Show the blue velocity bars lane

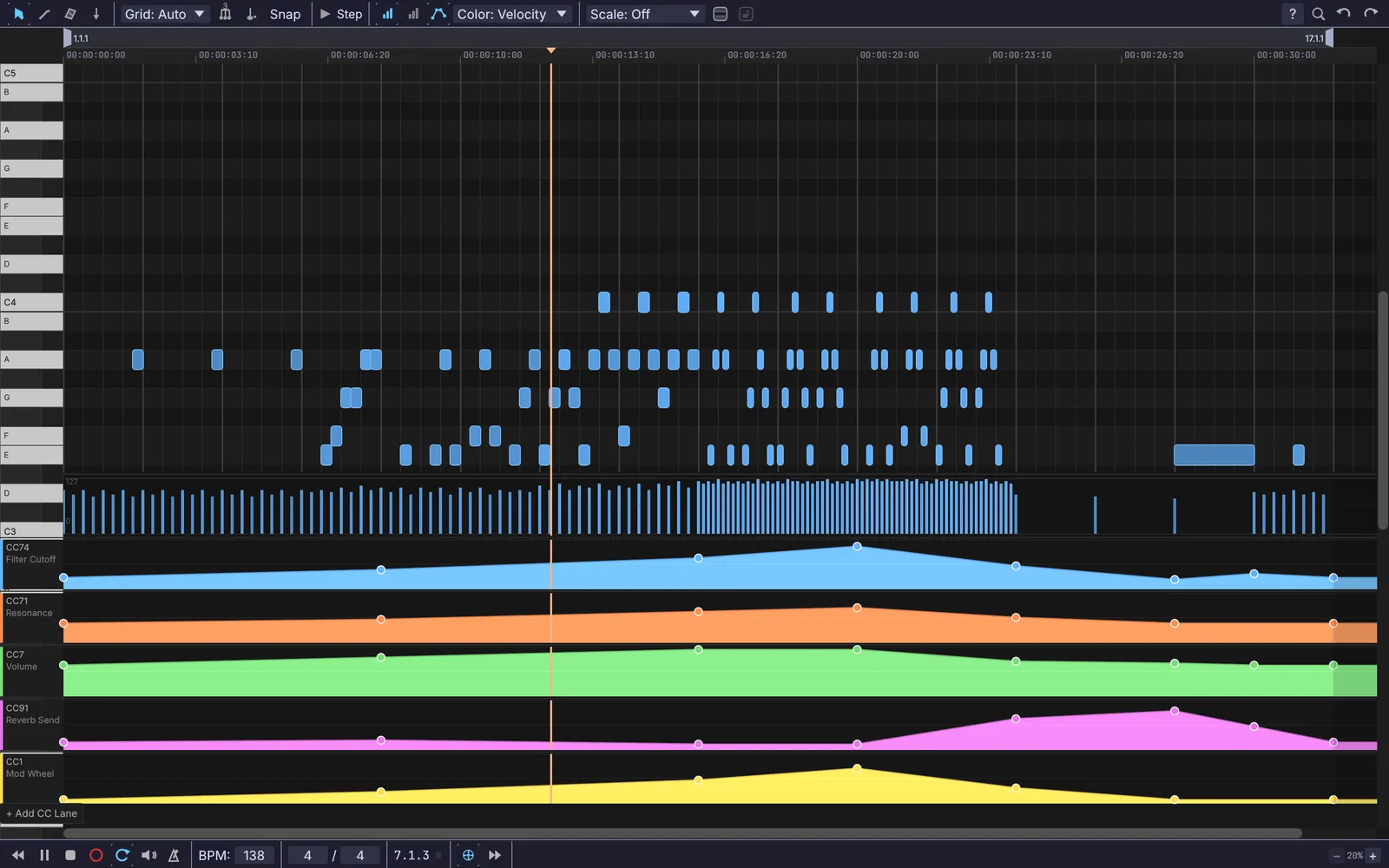point(387,14)
